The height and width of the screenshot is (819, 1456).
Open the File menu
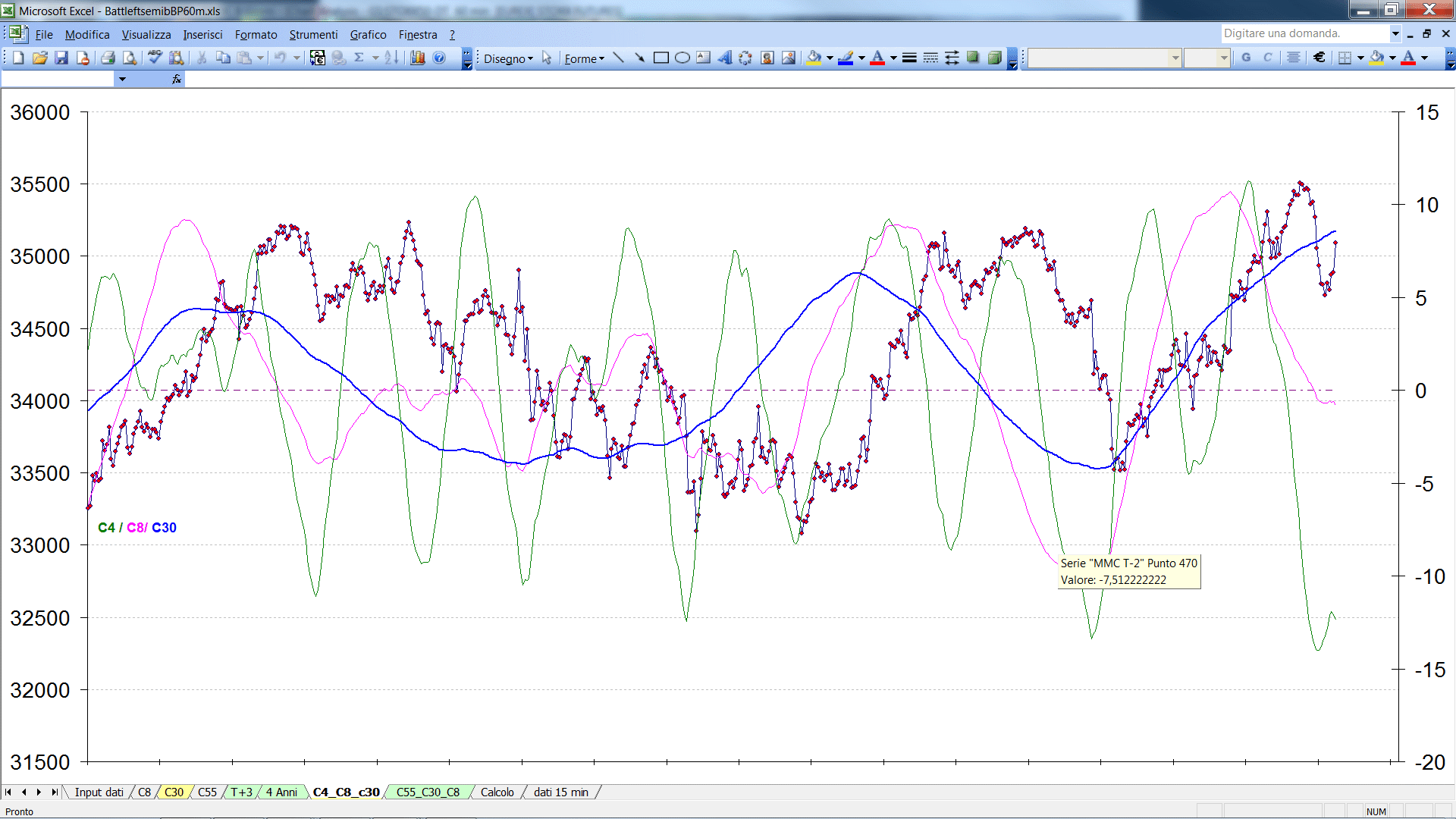point(44,35)
